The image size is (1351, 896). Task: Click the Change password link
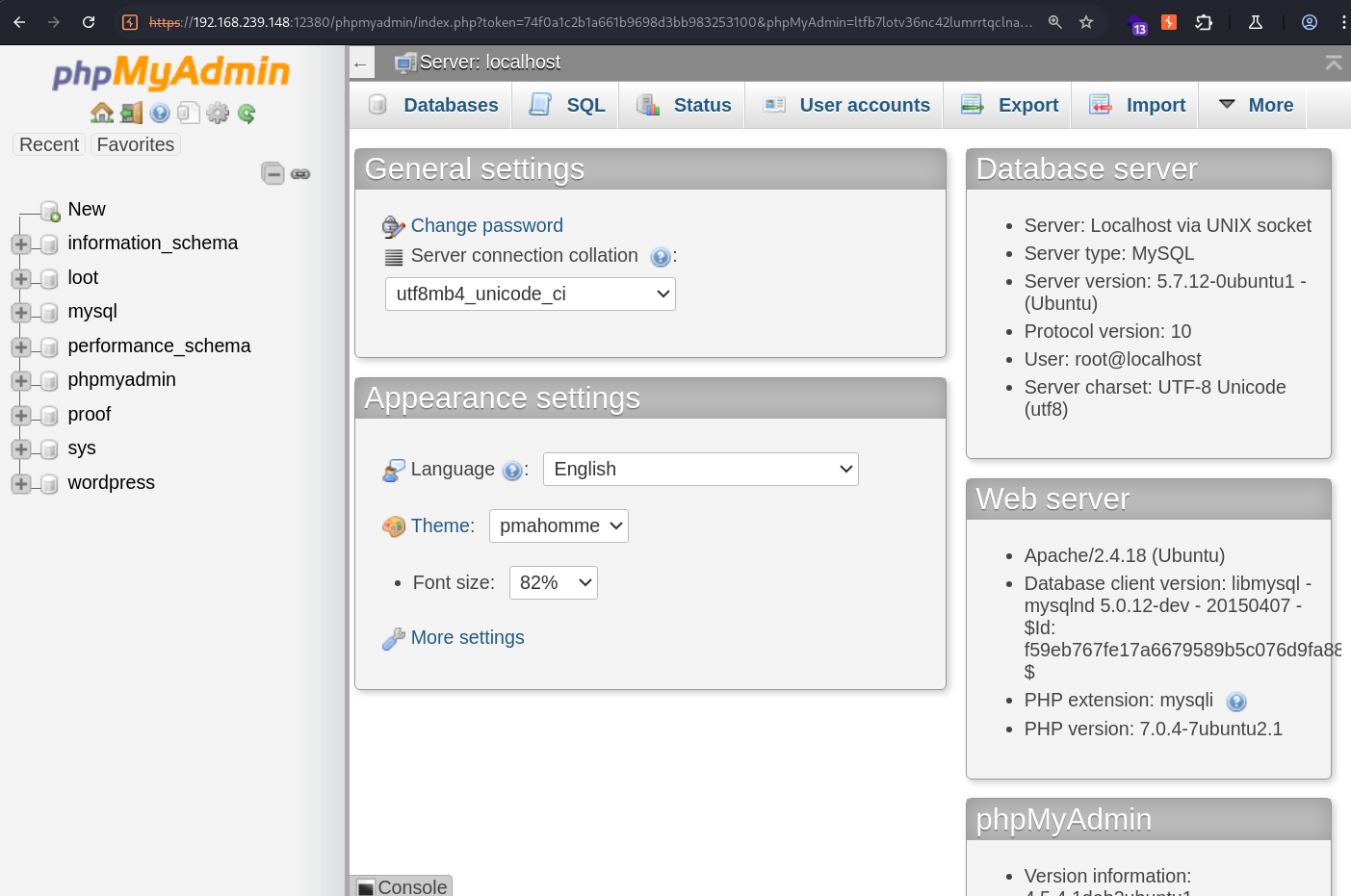(x=487, y=225)
